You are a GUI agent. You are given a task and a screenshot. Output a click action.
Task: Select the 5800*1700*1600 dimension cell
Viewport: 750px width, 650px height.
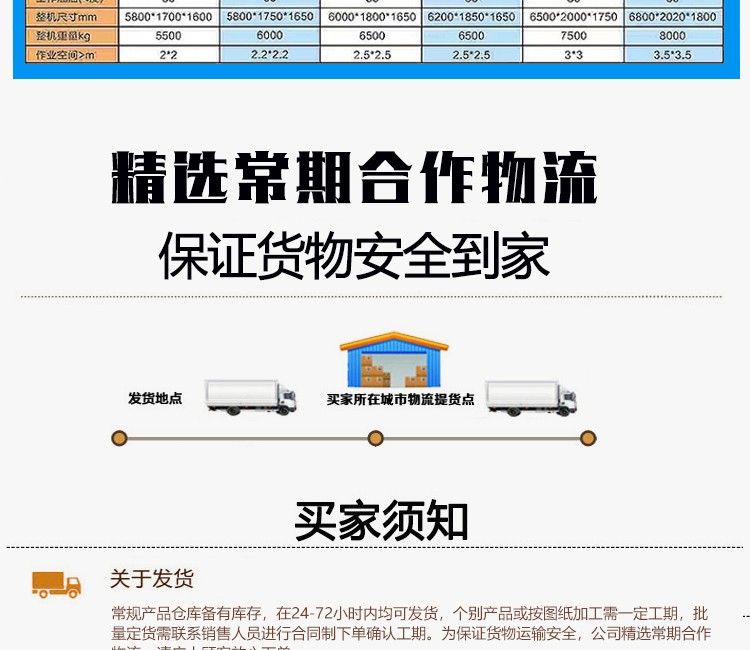coord(168,18)
